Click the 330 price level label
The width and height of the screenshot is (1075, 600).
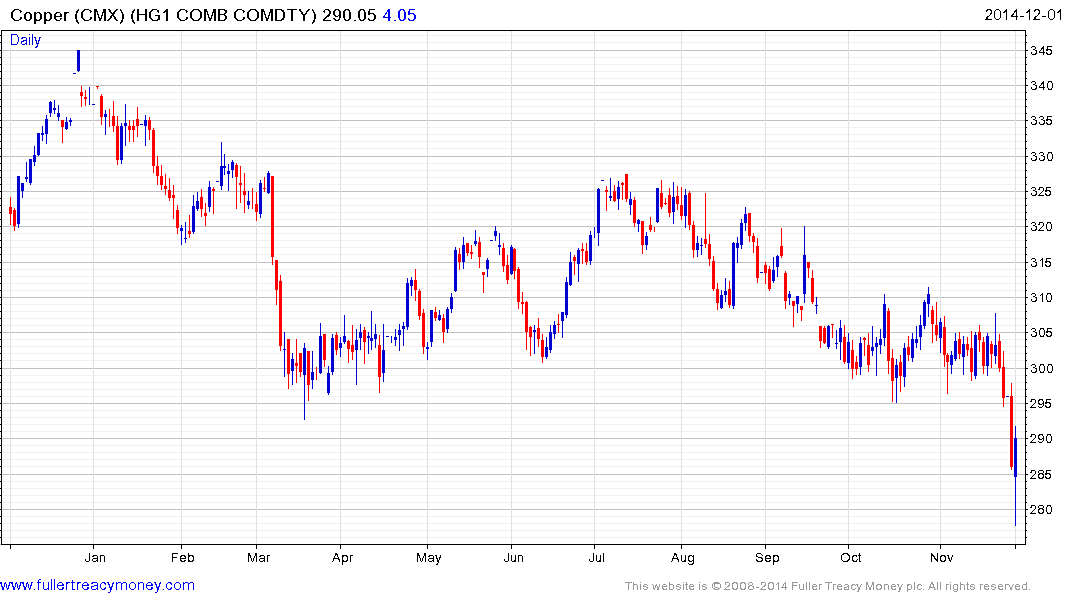(1041, 156)
